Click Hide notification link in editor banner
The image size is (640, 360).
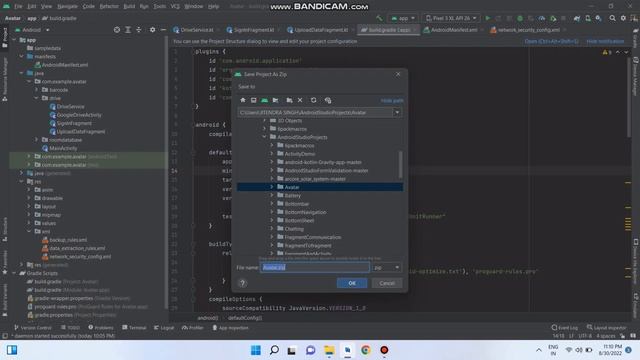pyautogui.click(x=605, y=41)
